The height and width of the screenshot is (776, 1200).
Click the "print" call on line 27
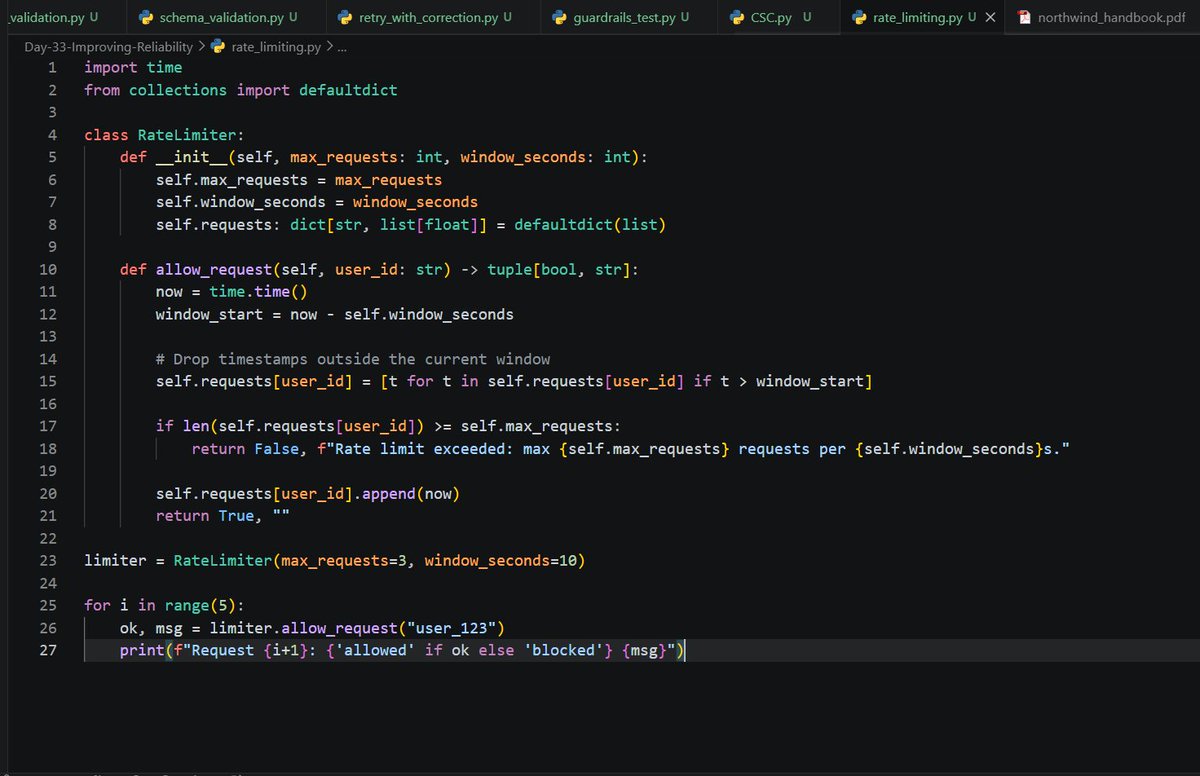tap(142, 650)
